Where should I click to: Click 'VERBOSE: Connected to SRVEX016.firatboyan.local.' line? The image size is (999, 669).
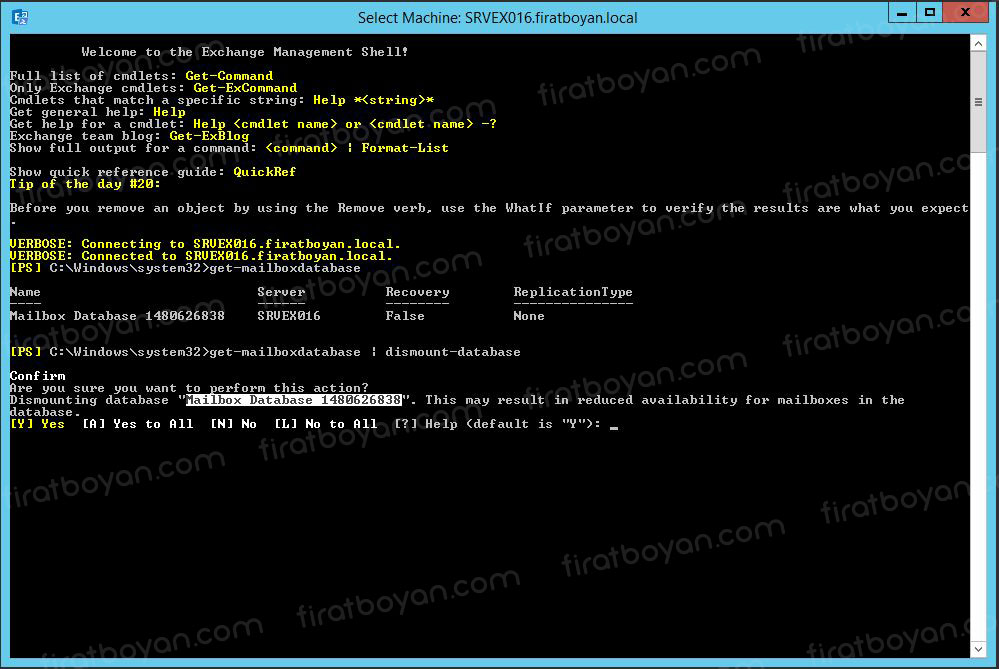pos(201,256)
